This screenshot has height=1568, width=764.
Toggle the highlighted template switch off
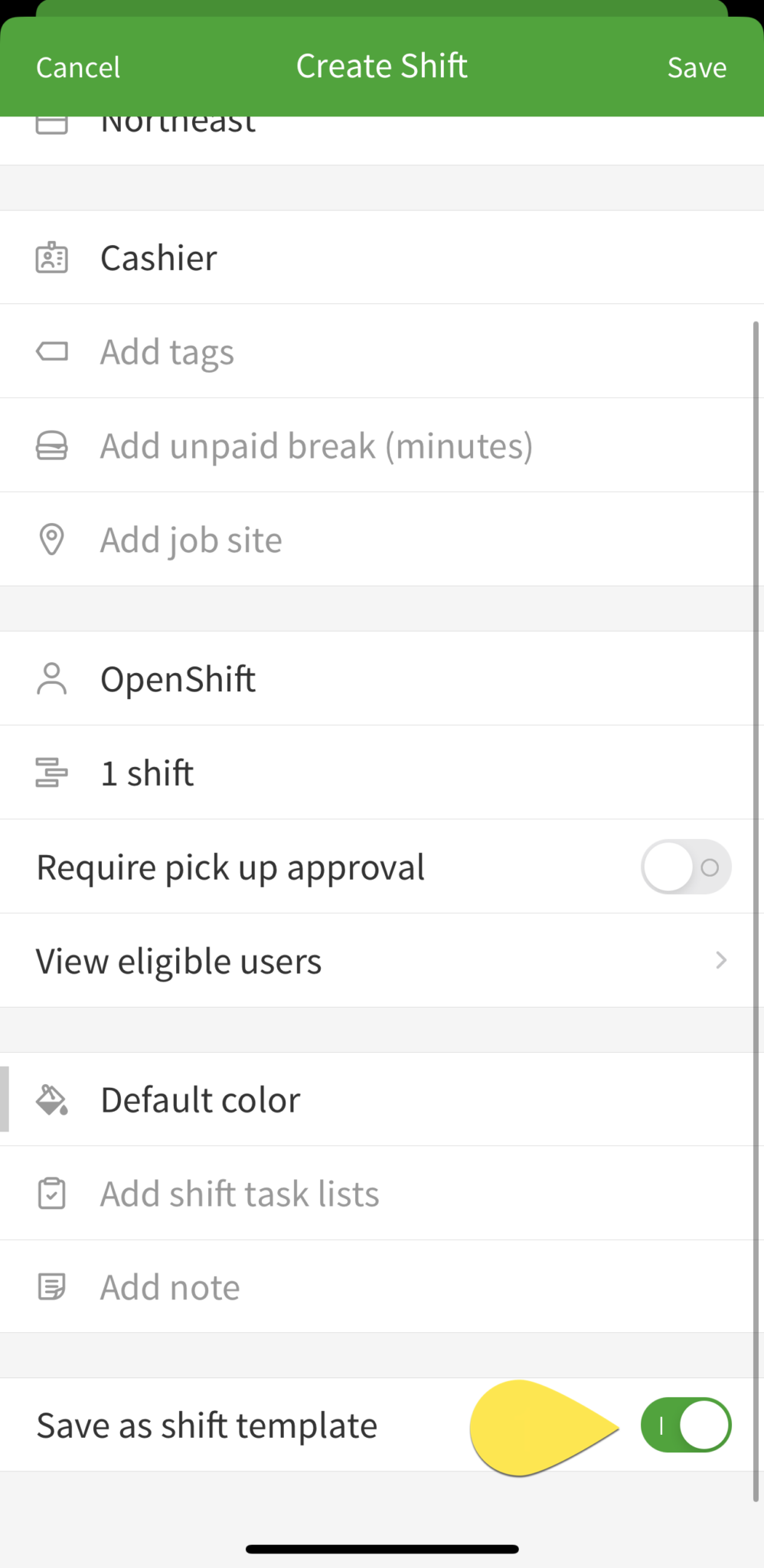tap(685, 1425)
